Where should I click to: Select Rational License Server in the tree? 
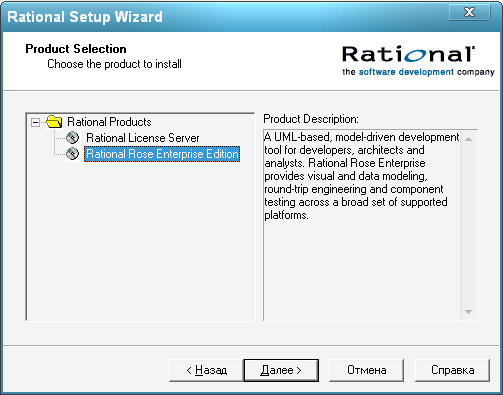click(x=142, y=138)
